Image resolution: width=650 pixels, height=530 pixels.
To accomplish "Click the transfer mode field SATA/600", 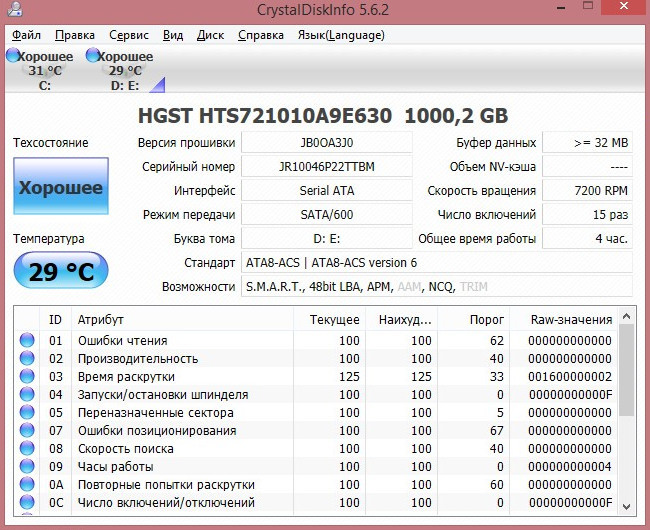I will [327, 215].
